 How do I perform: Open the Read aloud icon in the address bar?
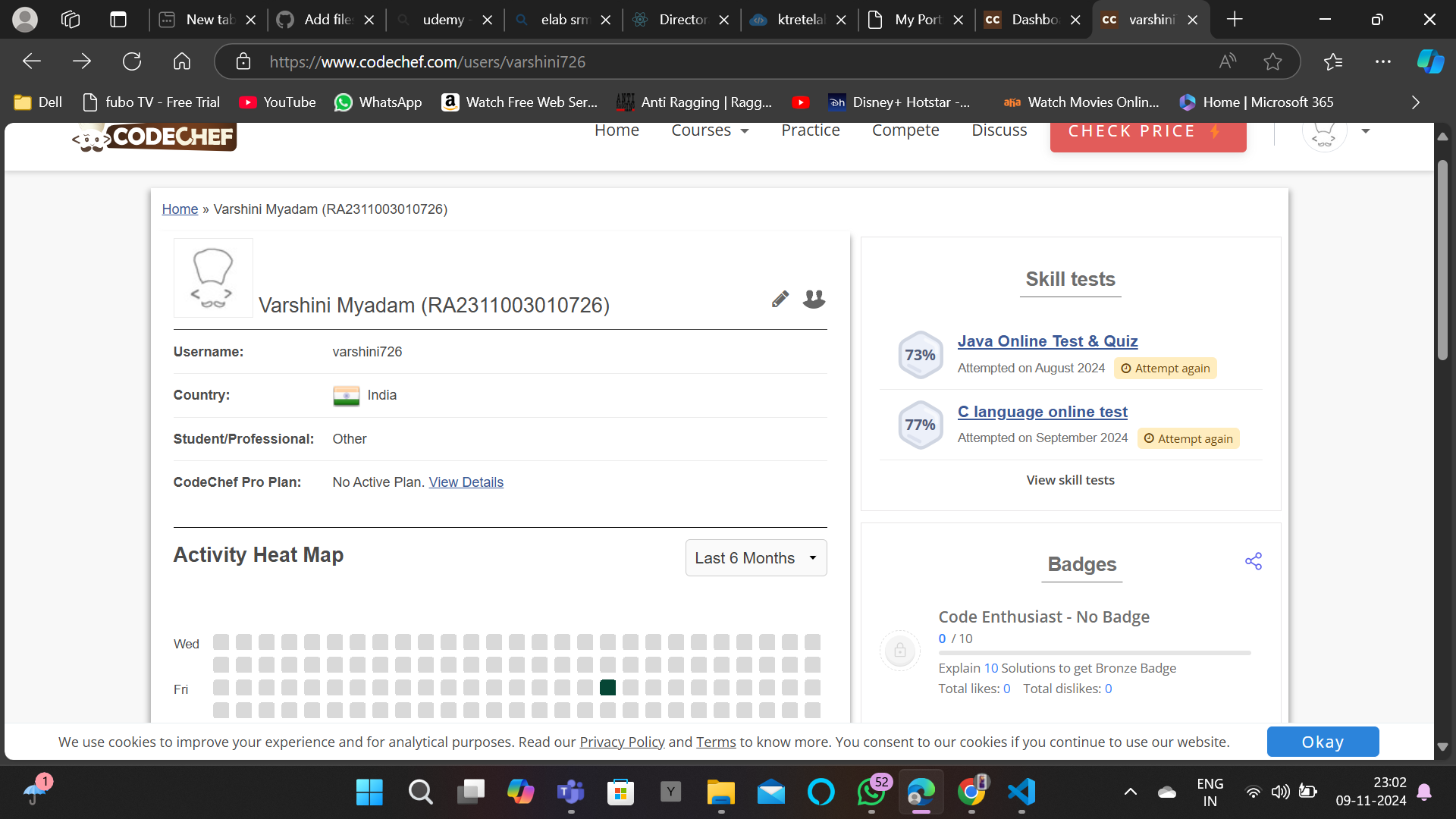(1228, 61)
